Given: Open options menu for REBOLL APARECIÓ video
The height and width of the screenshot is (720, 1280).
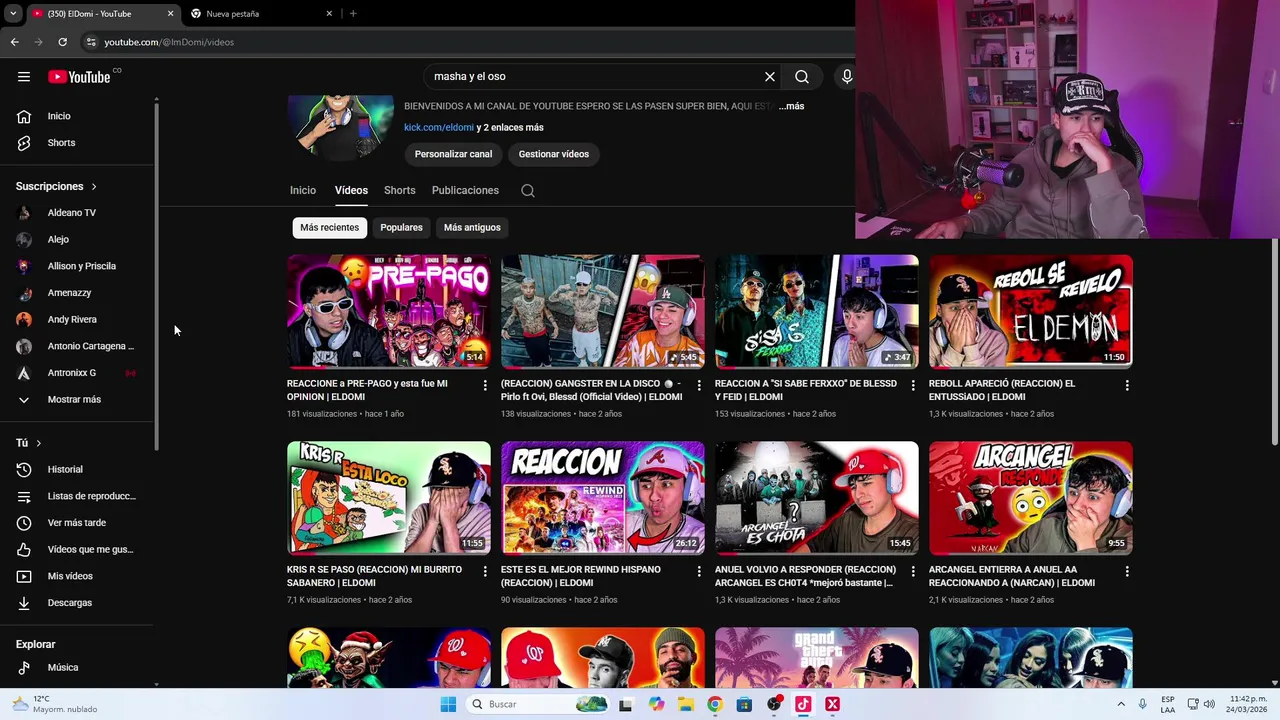Looking at the screenshot, I should (x=1127, y=385).
